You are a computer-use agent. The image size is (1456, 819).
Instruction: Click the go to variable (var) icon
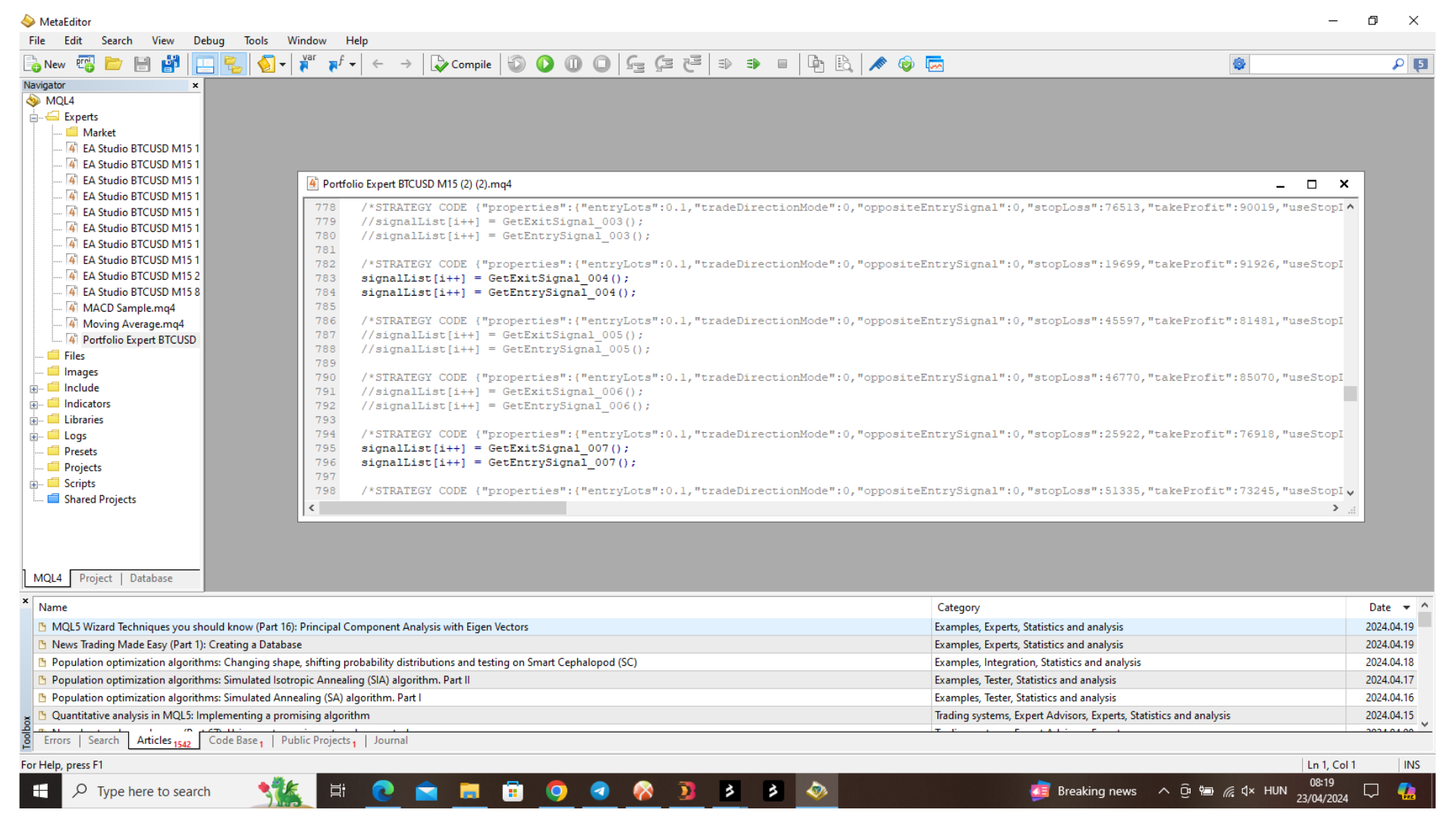(x=308, y=64)
